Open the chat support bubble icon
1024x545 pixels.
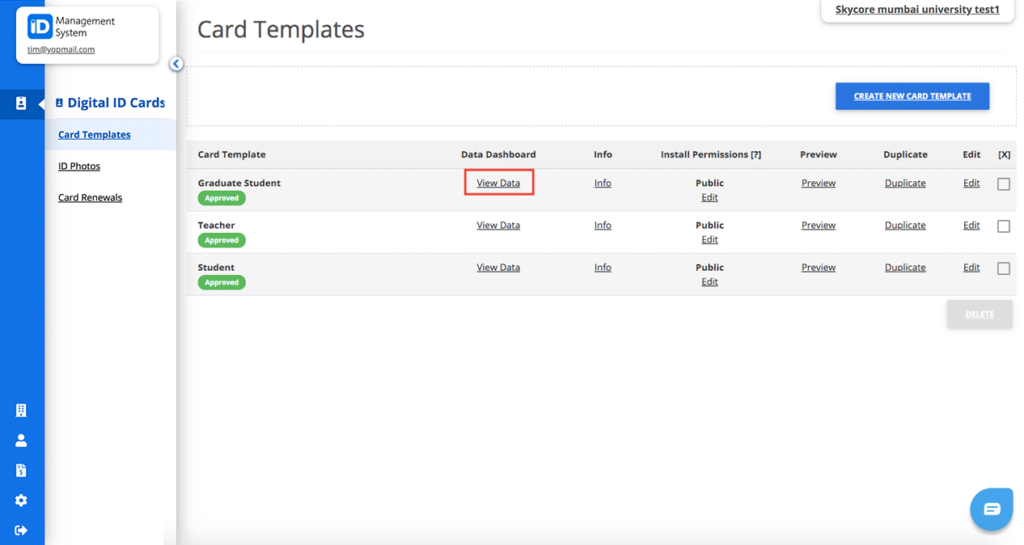(x=991, y=509)
